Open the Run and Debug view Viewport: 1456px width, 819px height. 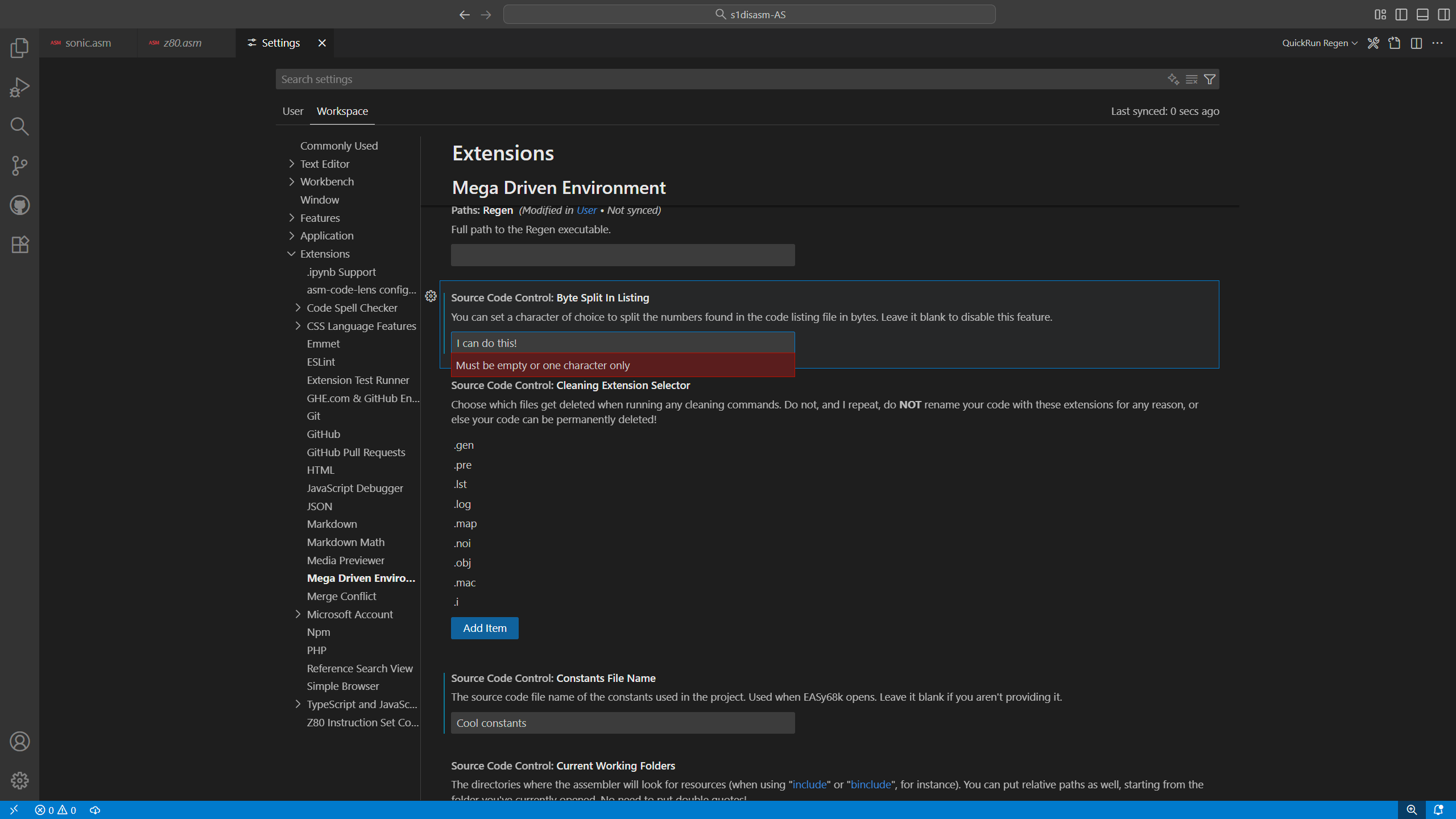[19, 87]
